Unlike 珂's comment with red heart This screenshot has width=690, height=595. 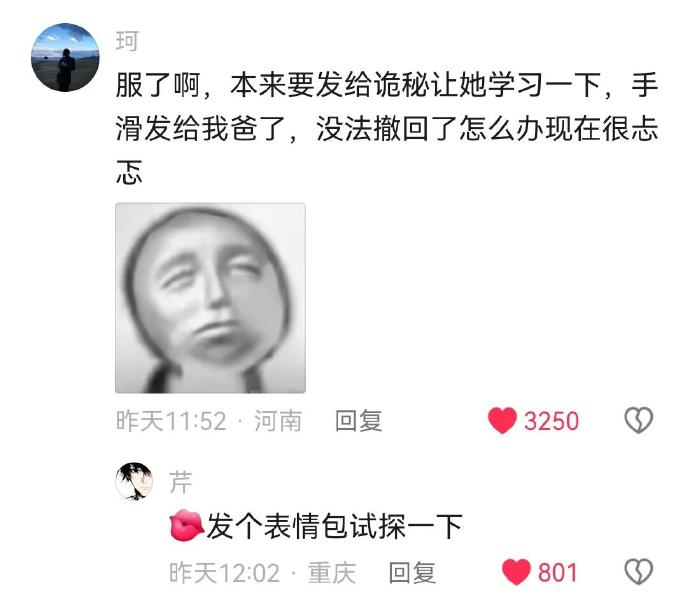coord(502,420)
